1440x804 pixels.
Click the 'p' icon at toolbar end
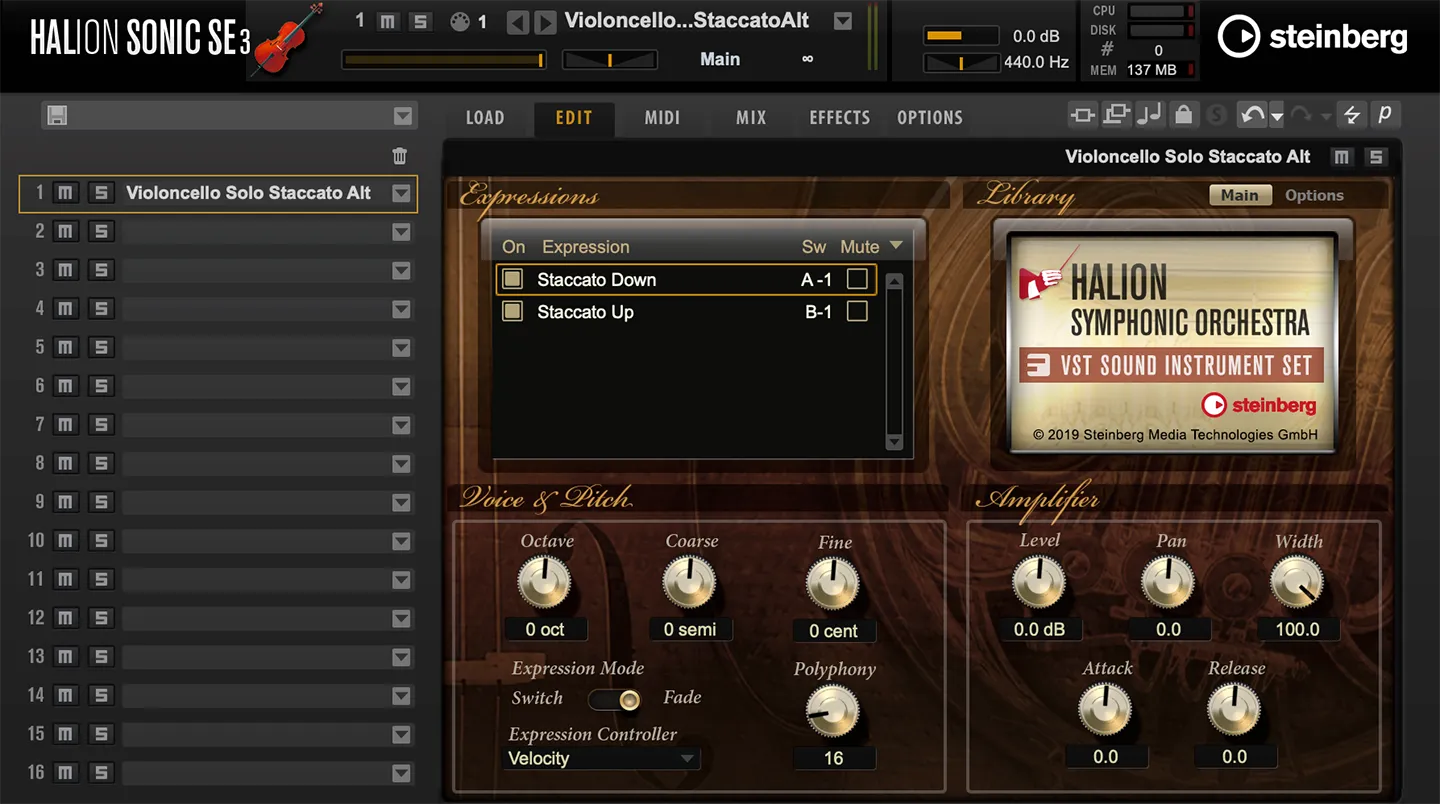(x=1385, y=115)
